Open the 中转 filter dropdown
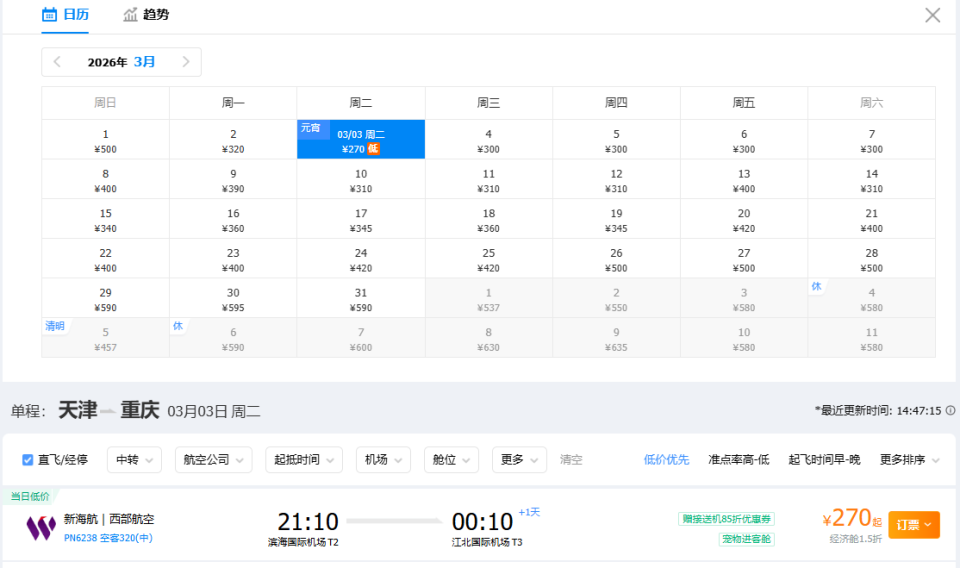Image resolution: width=960 pixels, height=568 pixels. pyautogui.click(x=134, y=460)
